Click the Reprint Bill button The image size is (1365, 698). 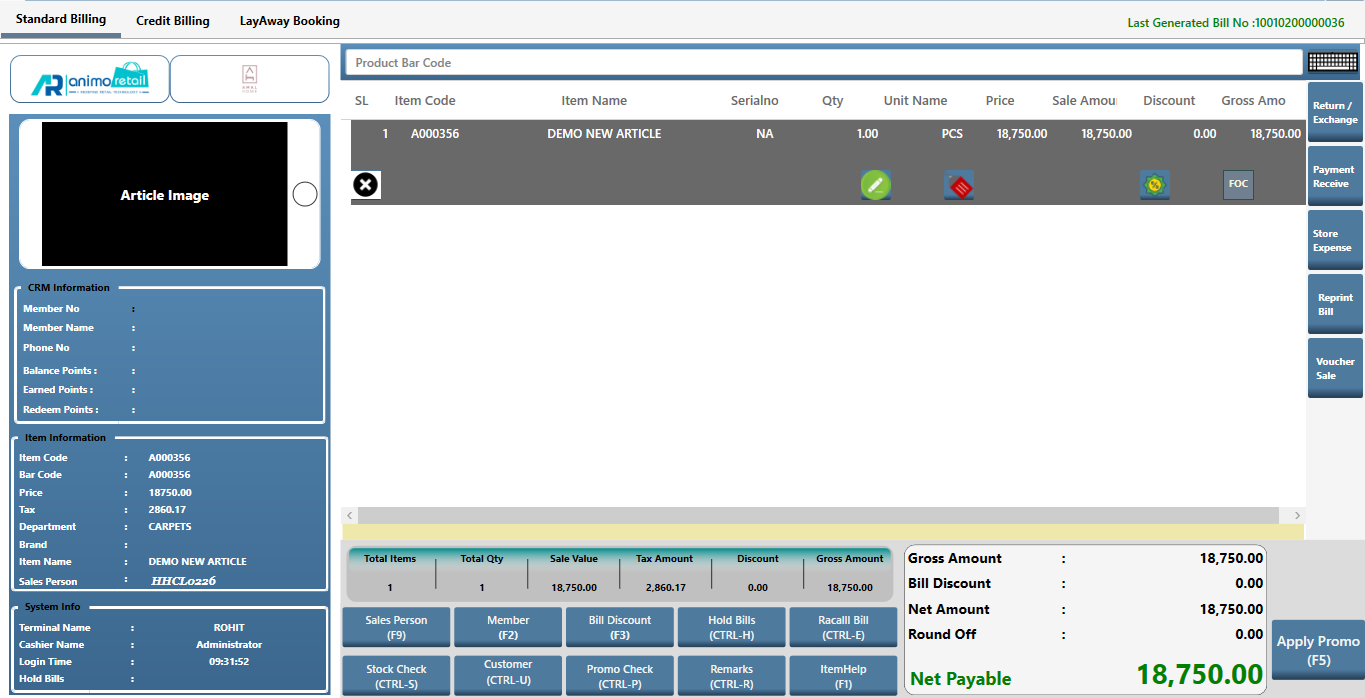tap(1335, 305)
